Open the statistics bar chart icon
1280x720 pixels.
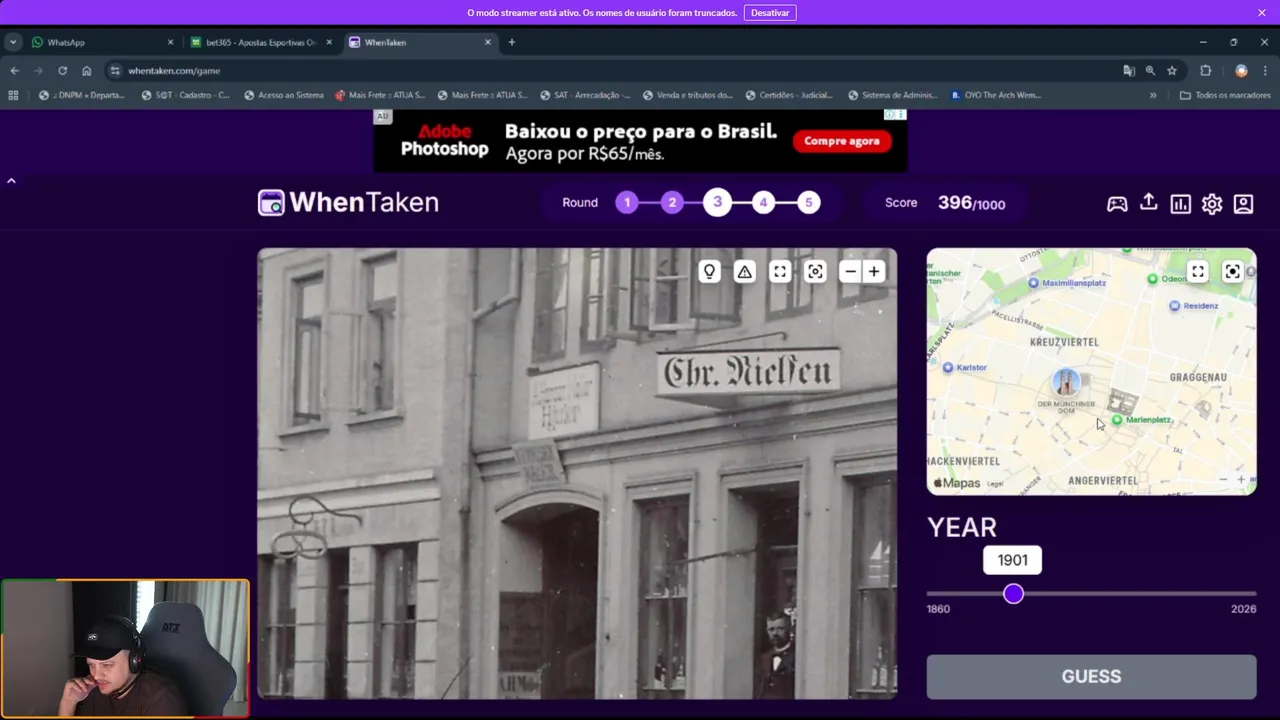(x=1180, y=203)
